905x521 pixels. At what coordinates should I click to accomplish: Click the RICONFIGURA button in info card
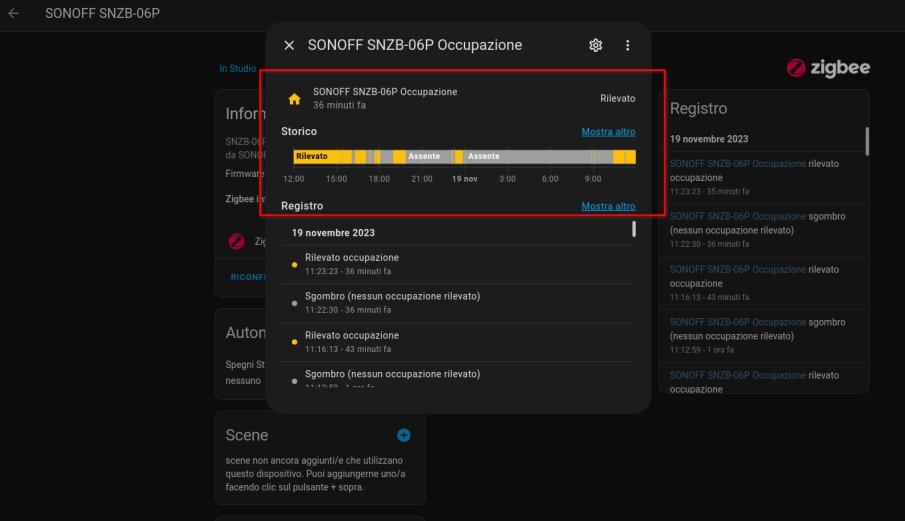[x=248, y=277]
